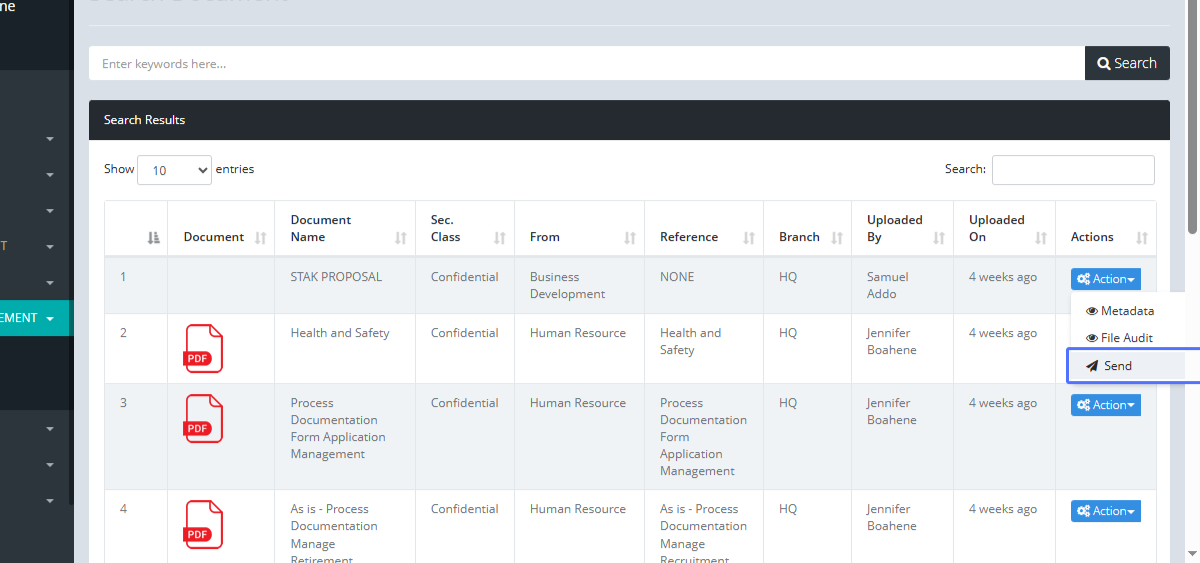Sort by the Sec. Class column

tap(464, 229)
